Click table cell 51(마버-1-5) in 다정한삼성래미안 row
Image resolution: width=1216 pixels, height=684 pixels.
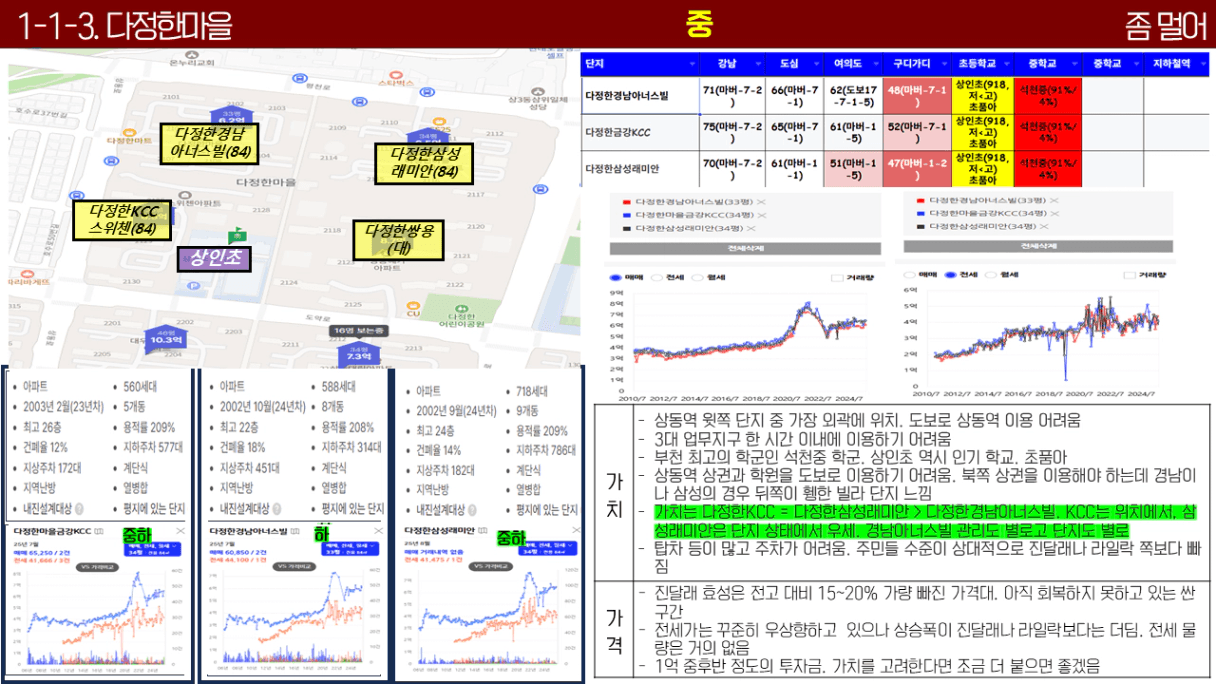852,168
